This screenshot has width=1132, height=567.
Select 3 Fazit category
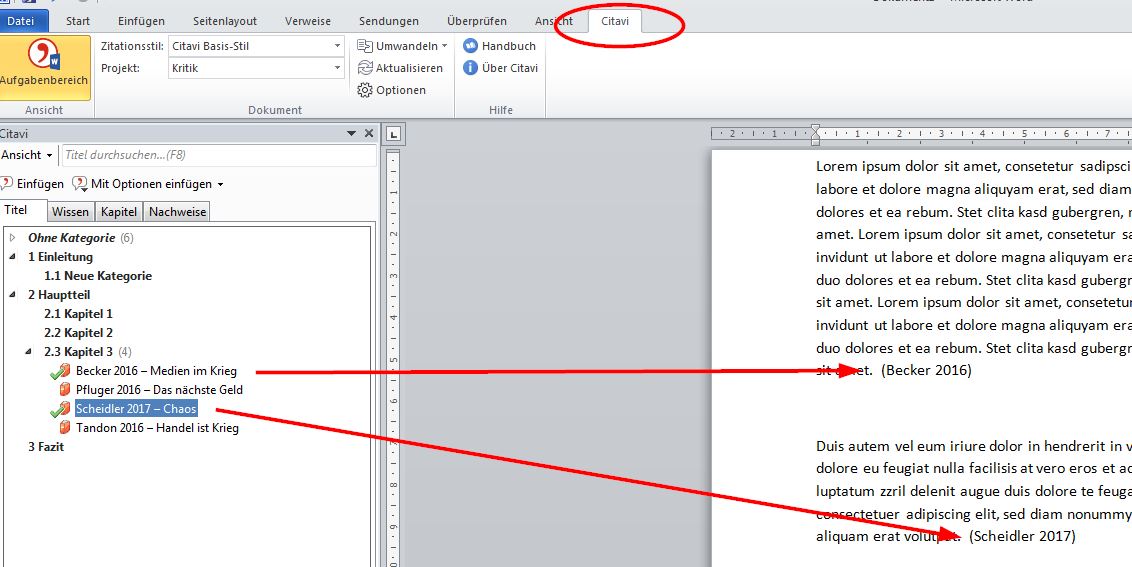point(46,447)
